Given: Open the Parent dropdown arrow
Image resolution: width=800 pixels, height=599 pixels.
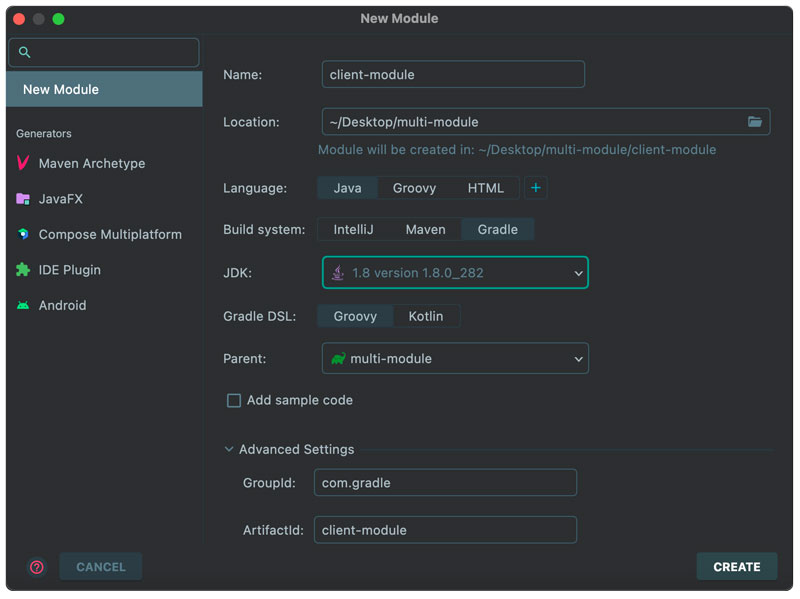Looking at the screenshot, I should point(578,359).
